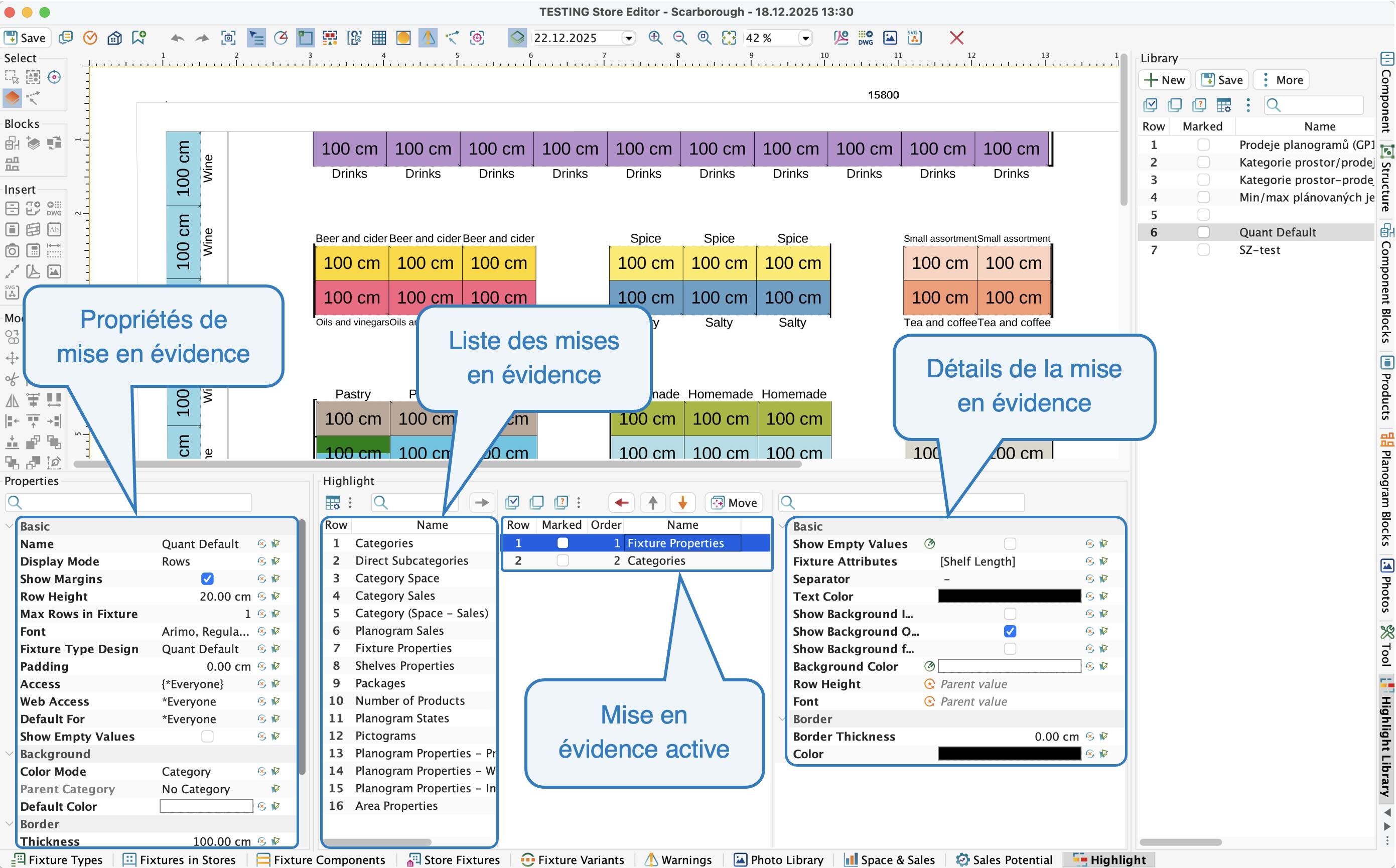Click the New button in Library
Image resolution: width=1396 pixels, height=868 pixels.
pos(1165,80)
